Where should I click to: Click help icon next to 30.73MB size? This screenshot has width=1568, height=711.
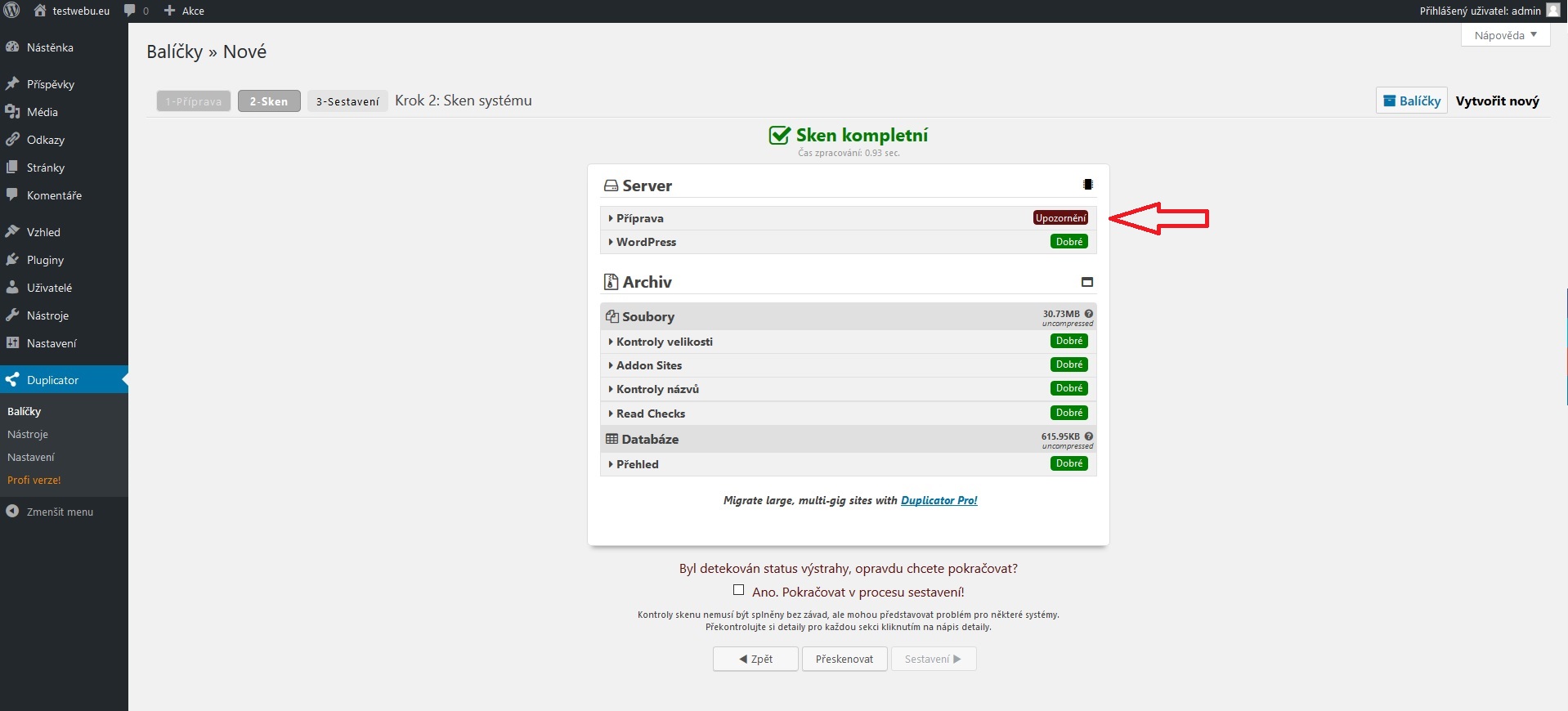1089,314
